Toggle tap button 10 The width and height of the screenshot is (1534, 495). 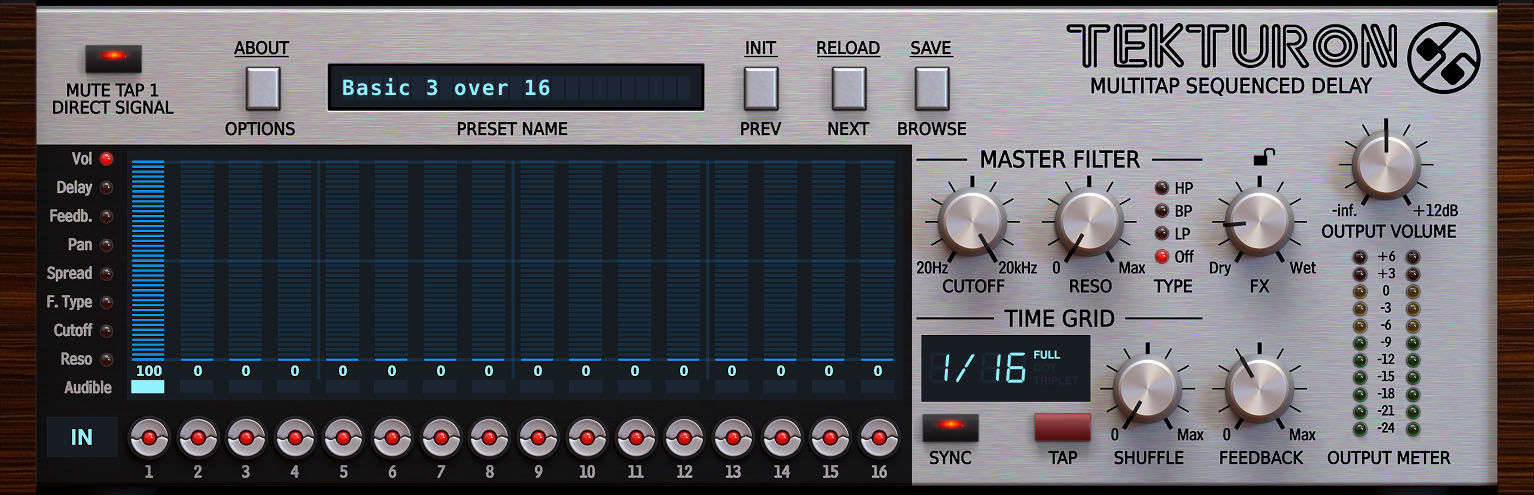(x=587, y=438)
